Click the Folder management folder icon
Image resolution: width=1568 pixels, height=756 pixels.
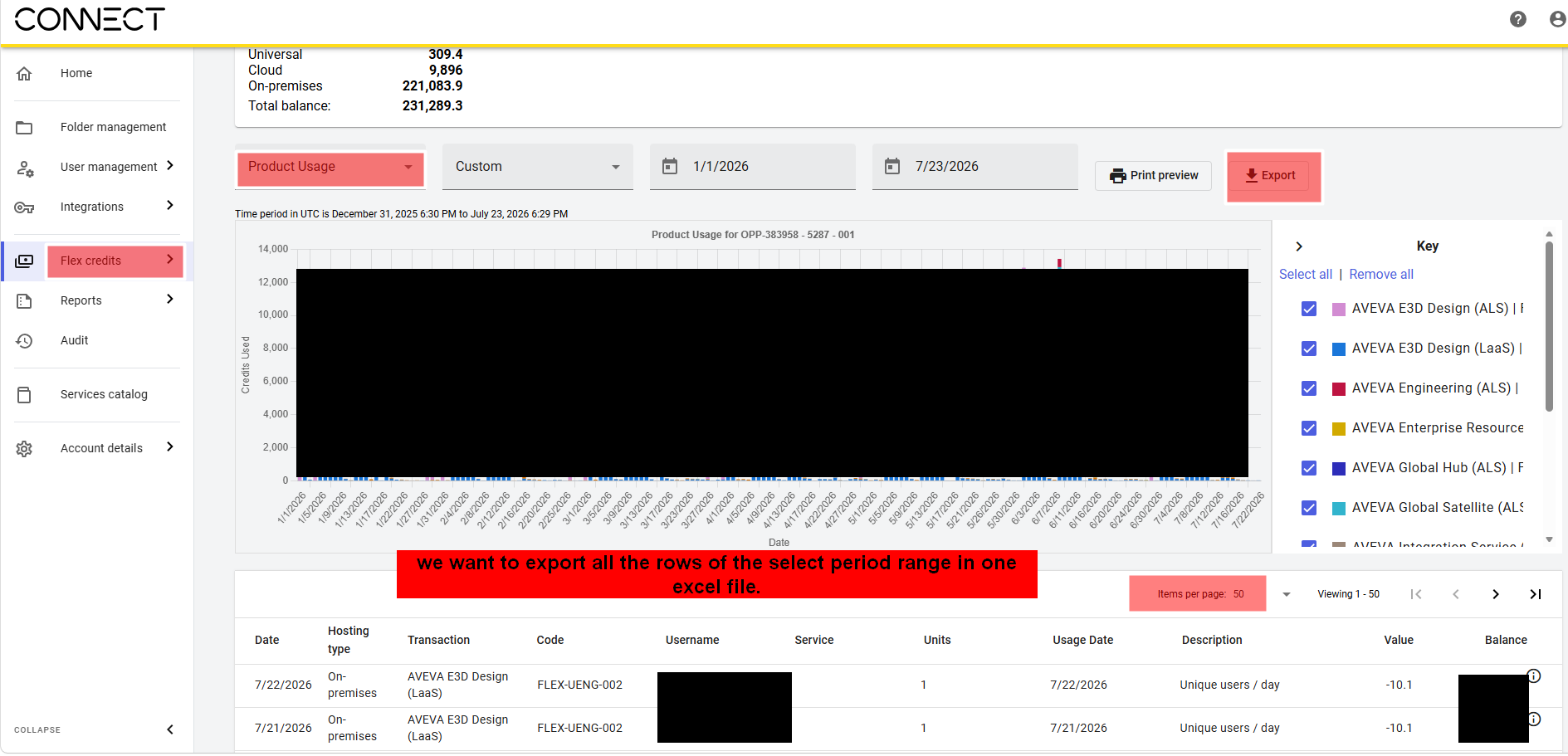(x=24, y=127)
